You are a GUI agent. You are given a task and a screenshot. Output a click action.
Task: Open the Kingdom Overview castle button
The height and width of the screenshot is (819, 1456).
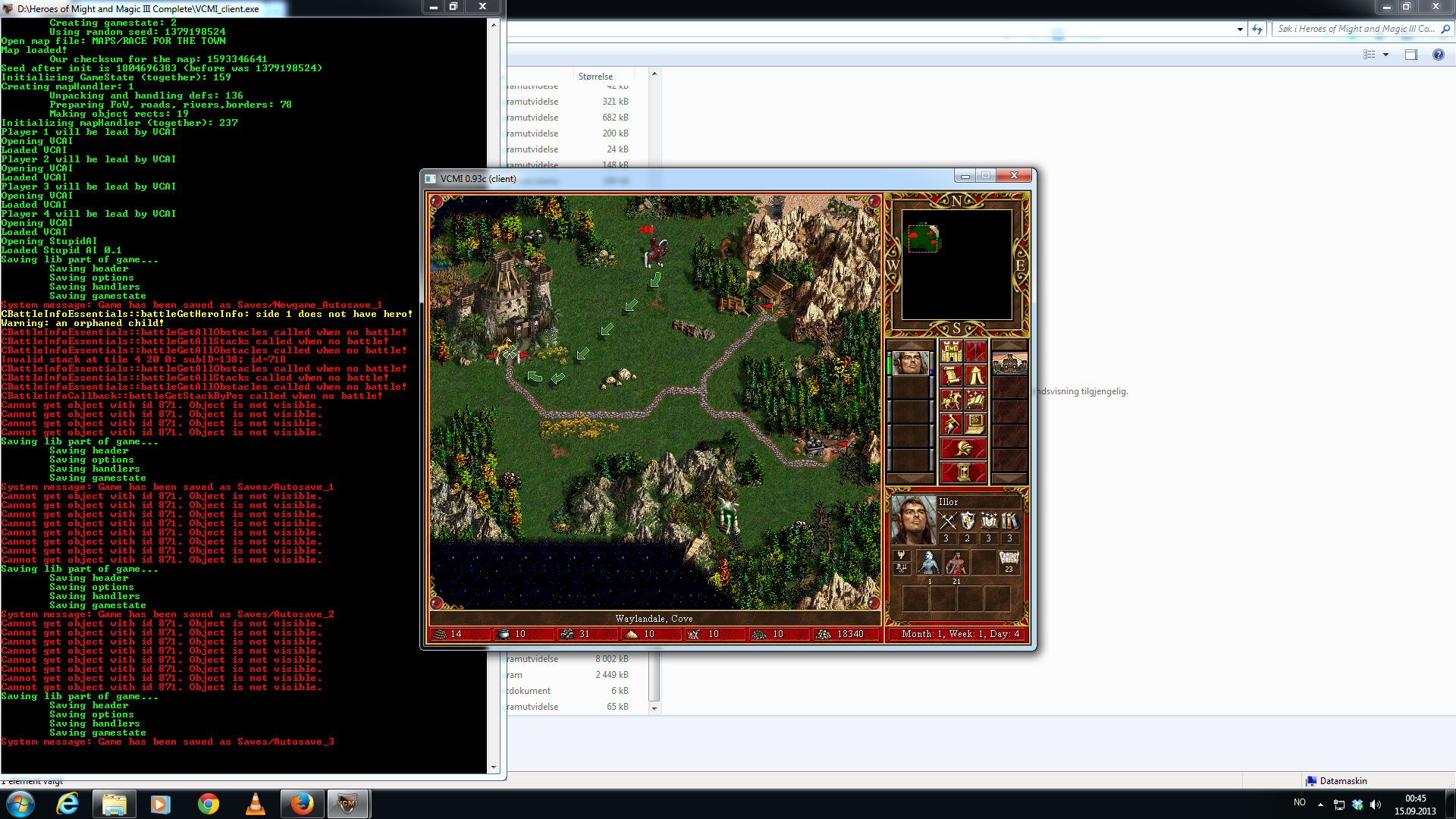coord(951,352)
